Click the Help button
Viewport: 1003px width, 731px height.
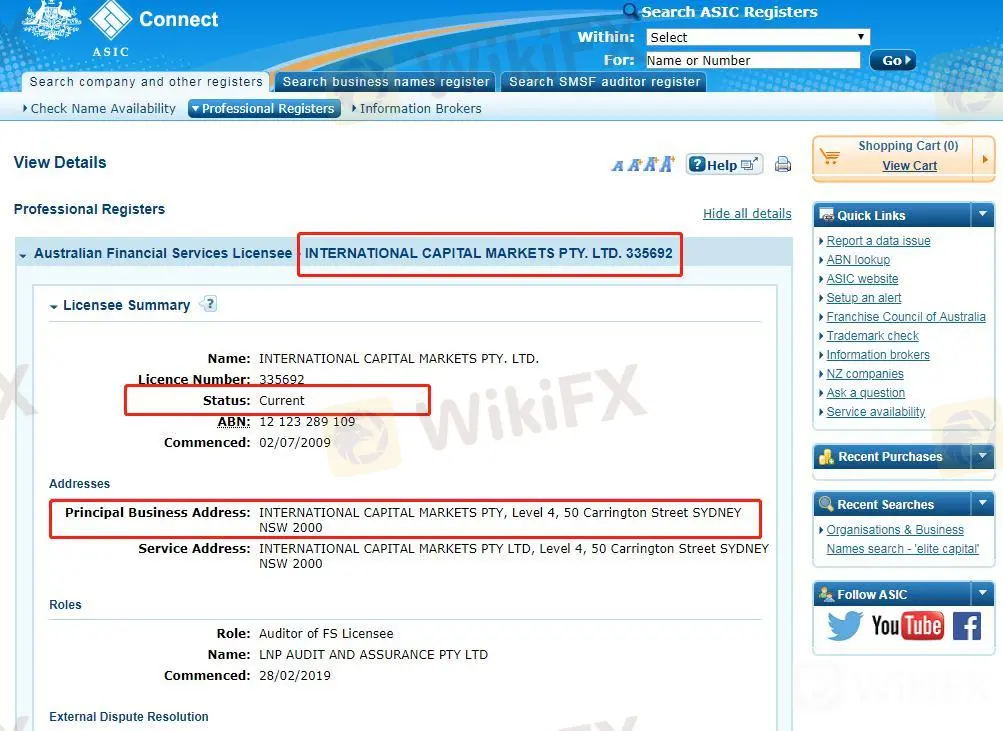pos(724,164)
